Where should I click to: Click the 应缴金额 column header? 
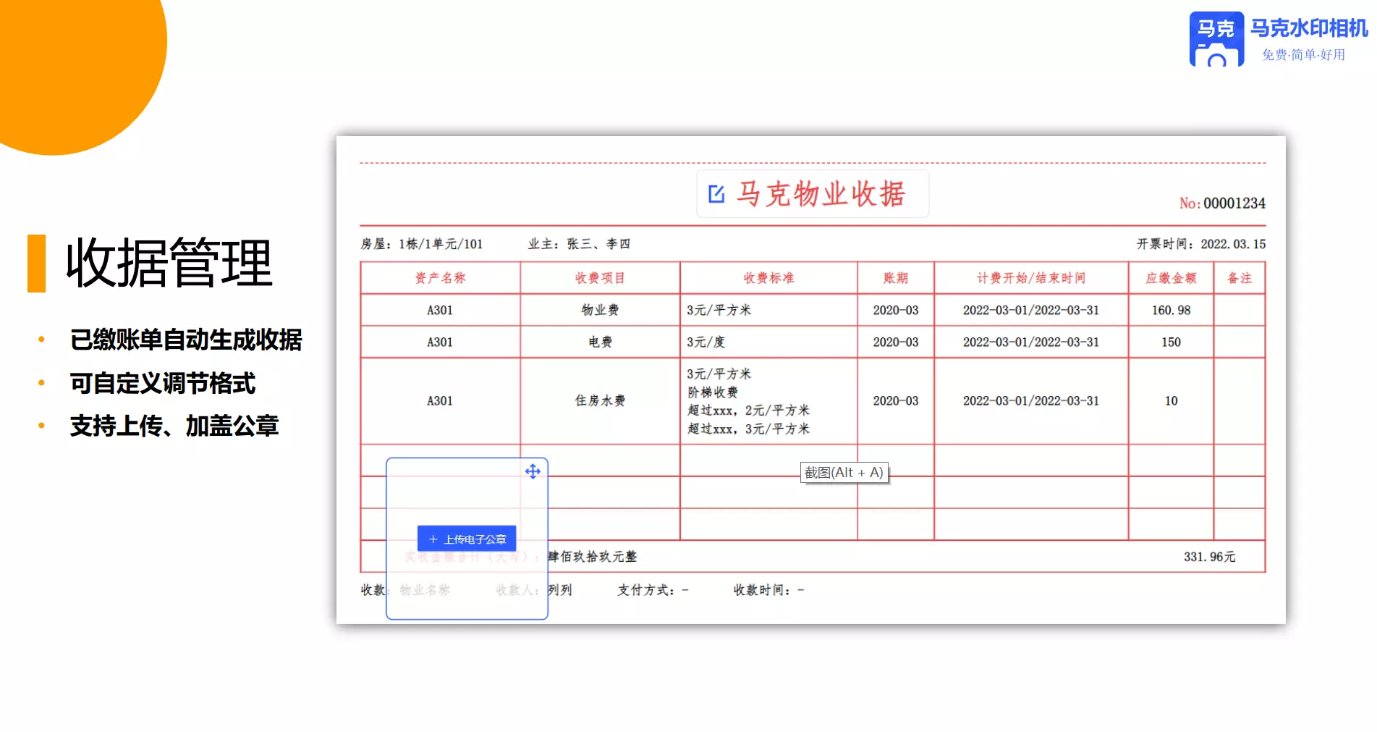point(1171,278)
